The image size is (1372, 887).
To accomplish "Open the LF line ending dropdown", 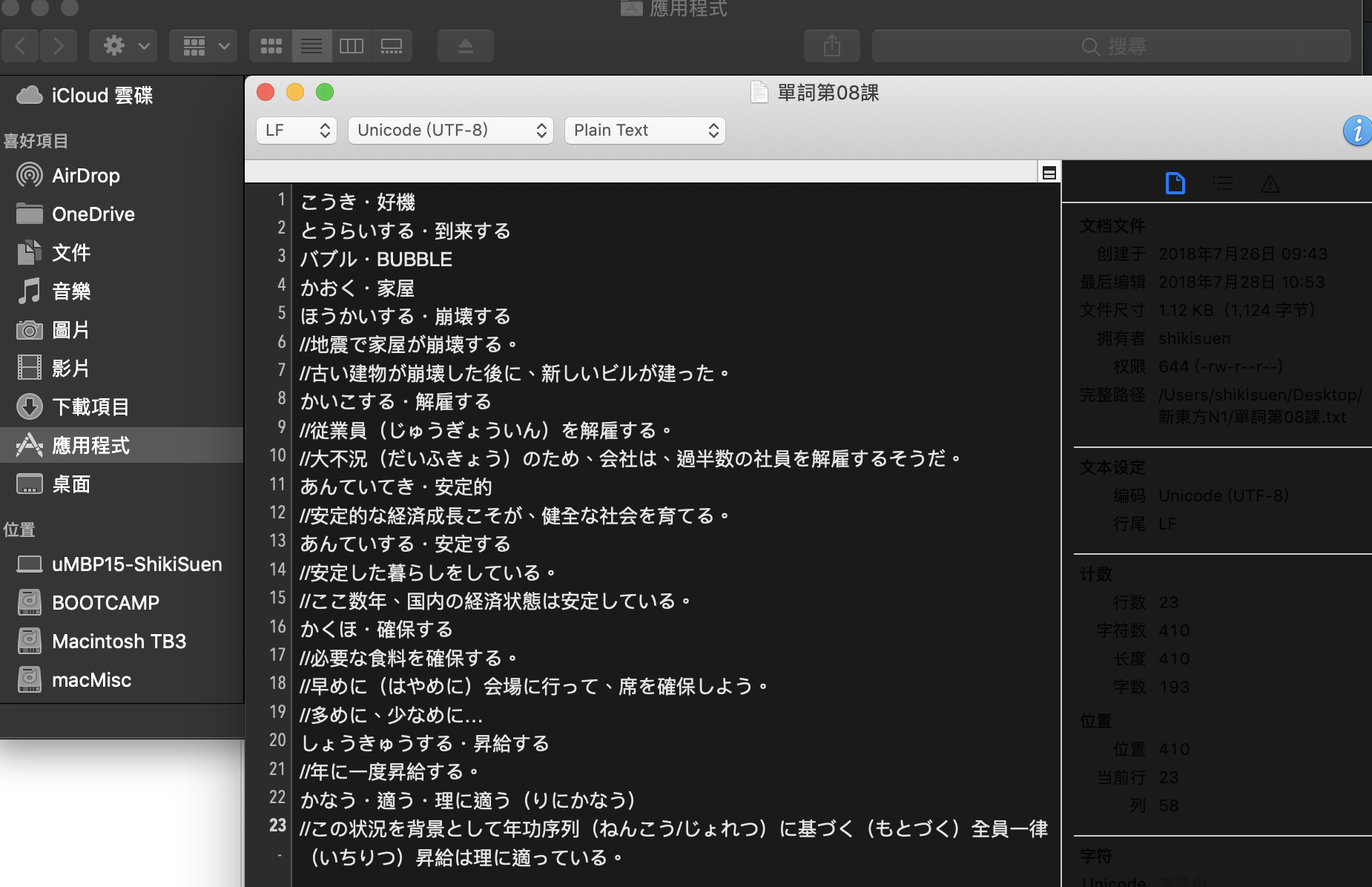I will [x=297, y=131].
